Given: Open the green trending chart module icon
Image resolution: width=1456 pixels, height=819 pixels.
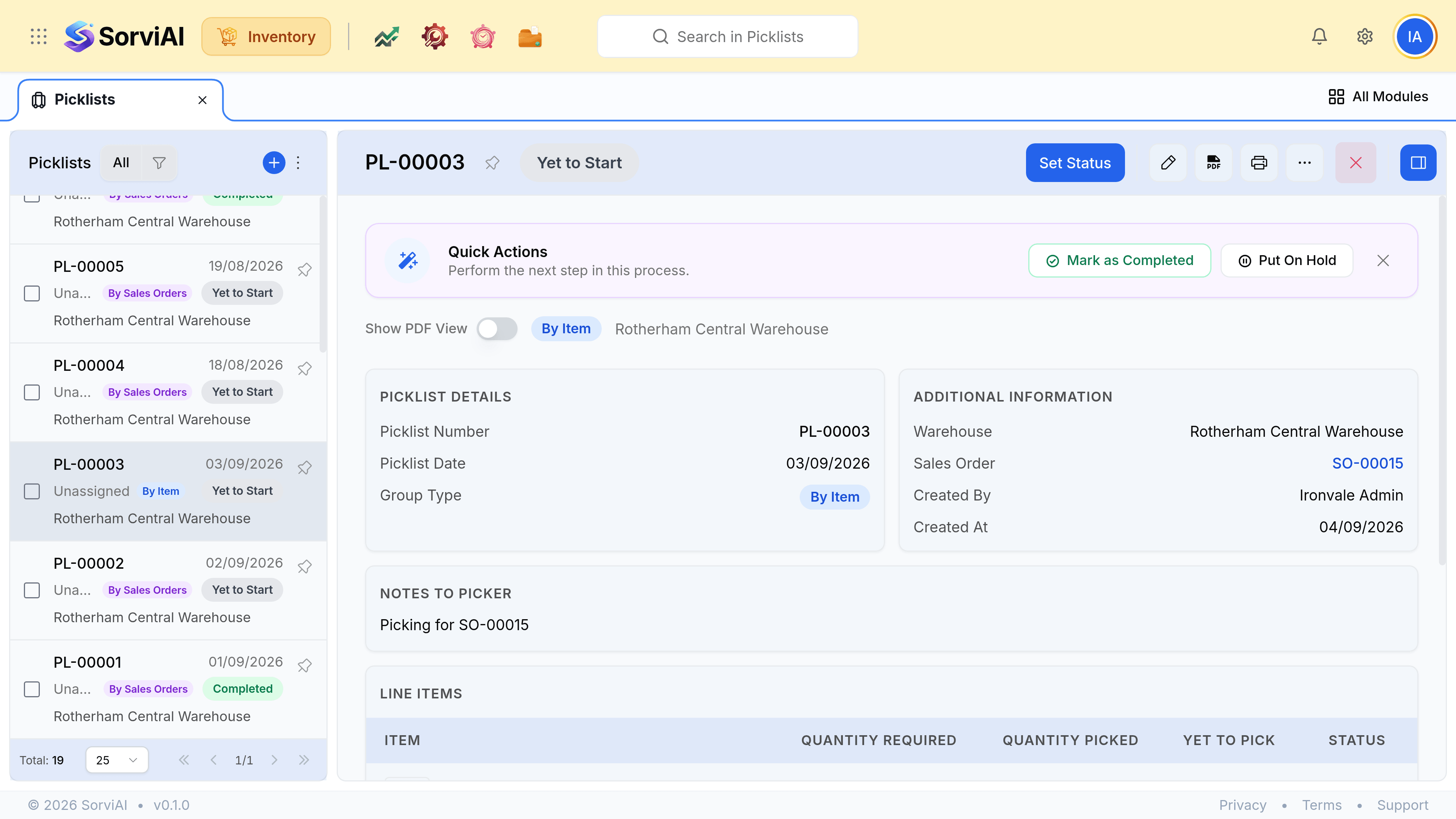Looking at the screenshot, I should tap(387, 37).
